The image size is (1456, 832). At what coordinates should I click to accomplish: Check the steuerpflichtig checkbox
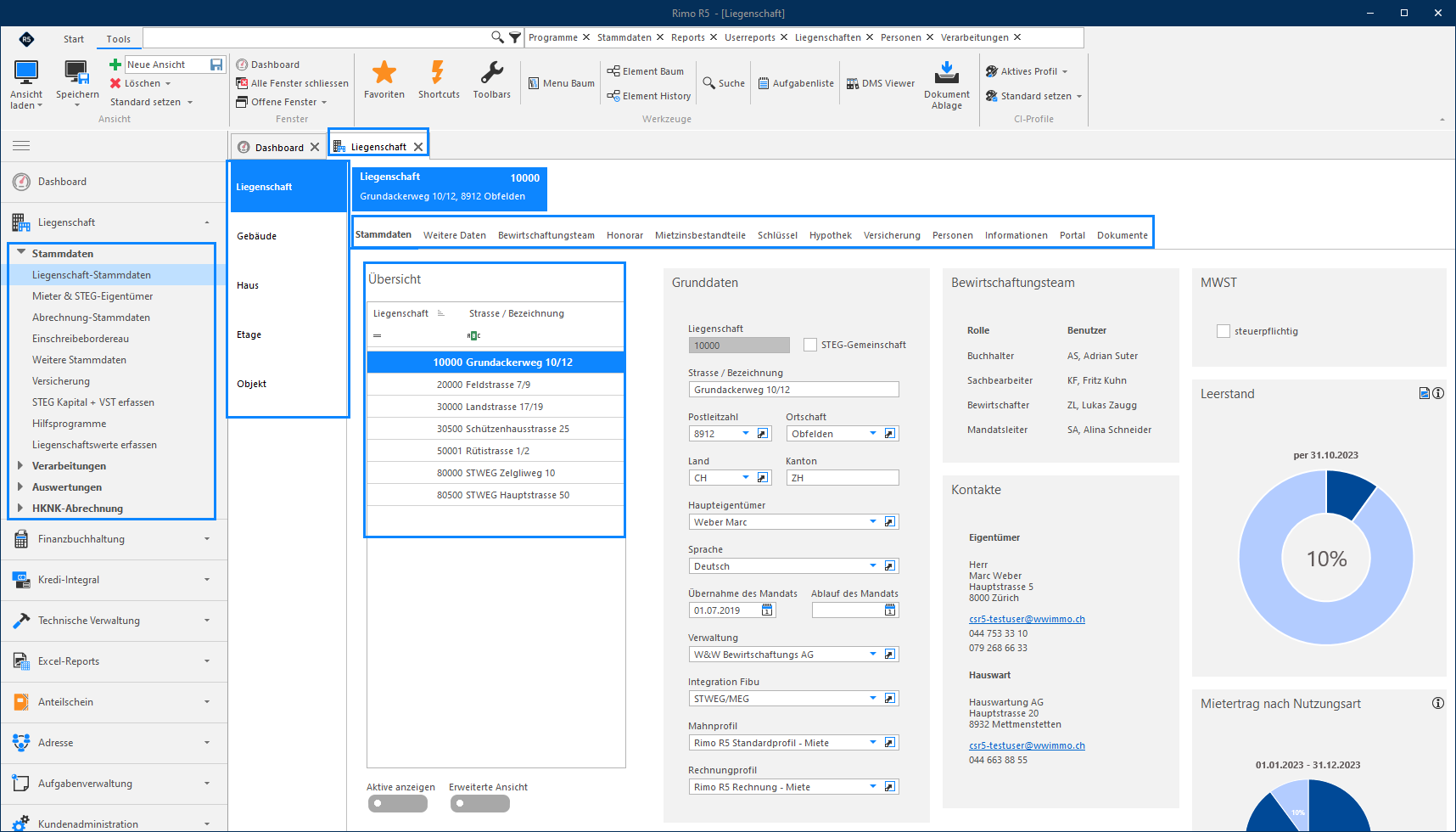tap(1224, 331)
